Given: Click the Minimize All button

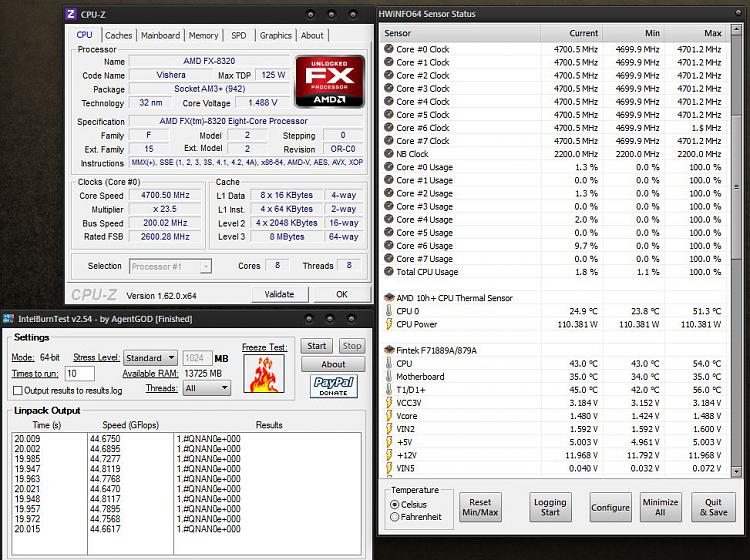Looking at the screenshot, I should coord(661,507).
